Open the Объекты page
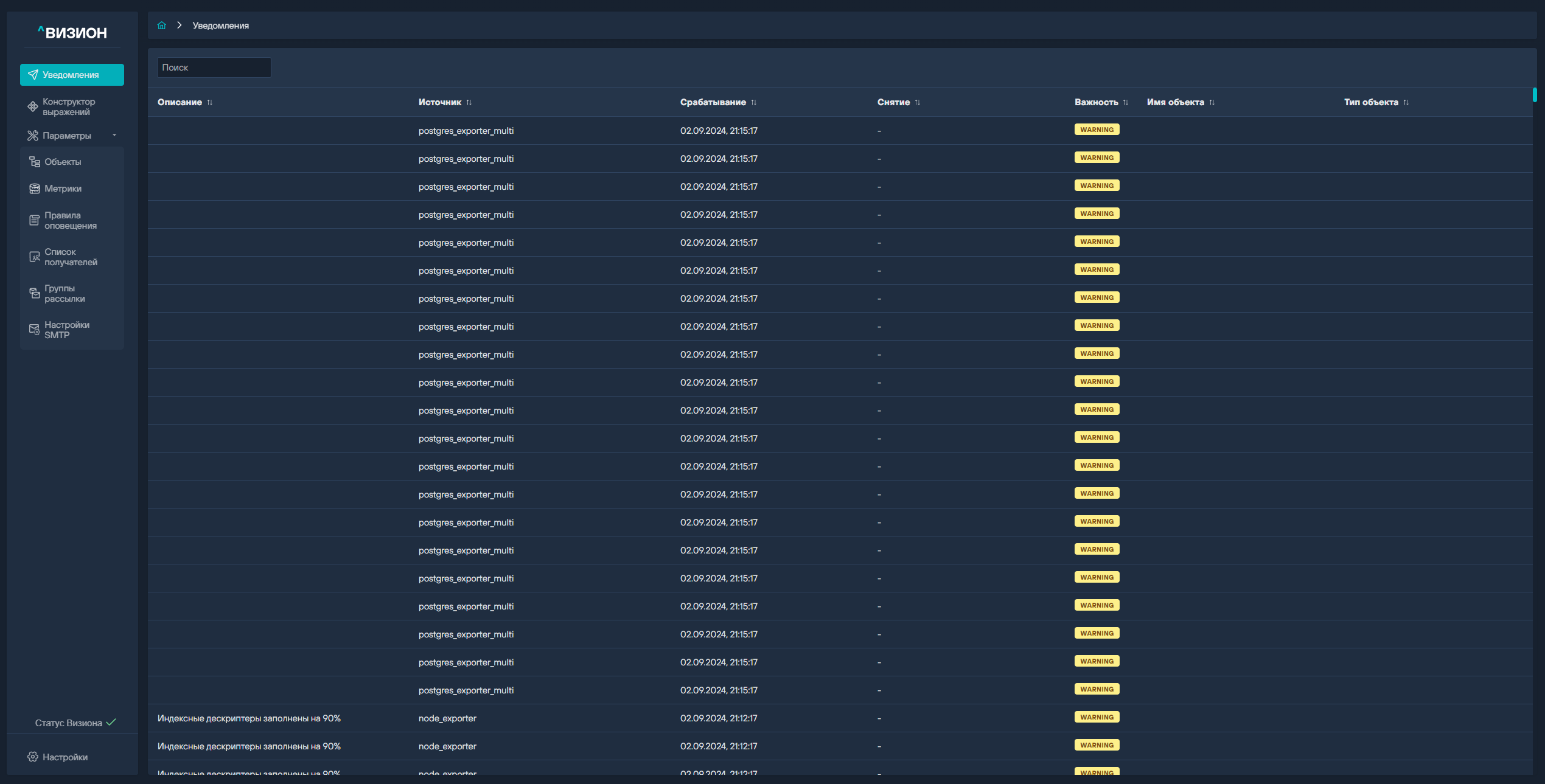 coord(63,162)
